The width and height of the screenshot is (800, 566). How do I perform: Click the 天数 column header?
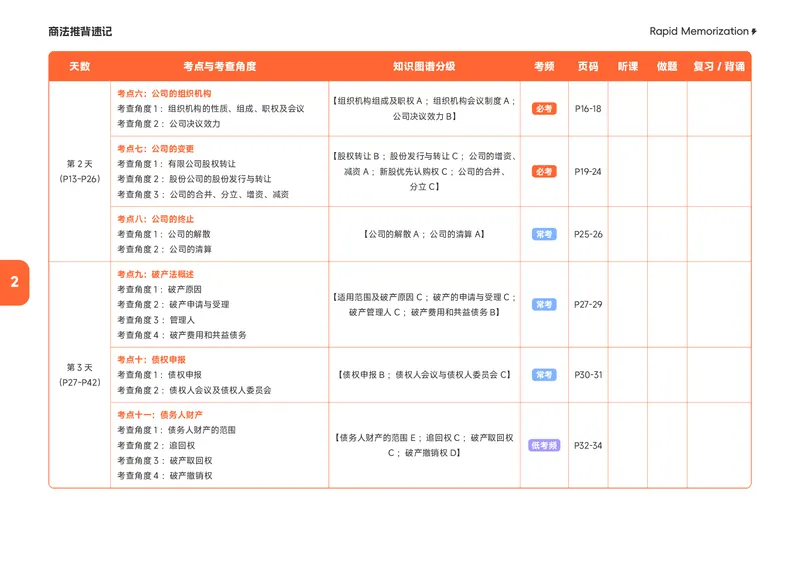click(x=80, y=66)
